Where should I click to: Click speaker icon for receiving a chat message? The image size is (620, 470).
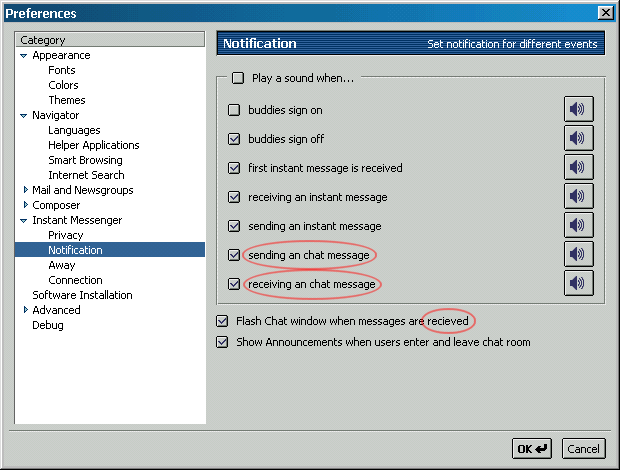[x=578, y=284]
